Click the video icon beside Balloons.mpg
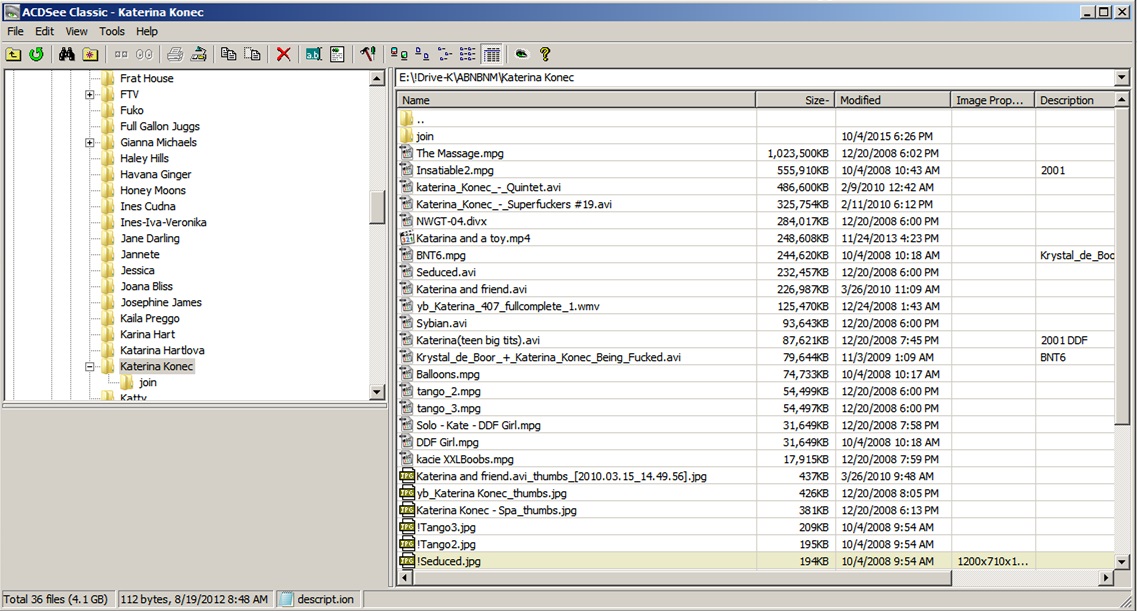Viewport: 1137px width, 611px height. pyautogui.click(x=407, y=374)
